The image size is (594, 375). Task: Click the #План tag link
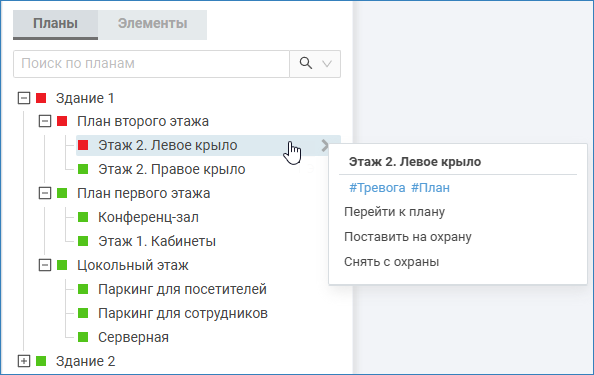pyautogui.click(x=430, y=188)
